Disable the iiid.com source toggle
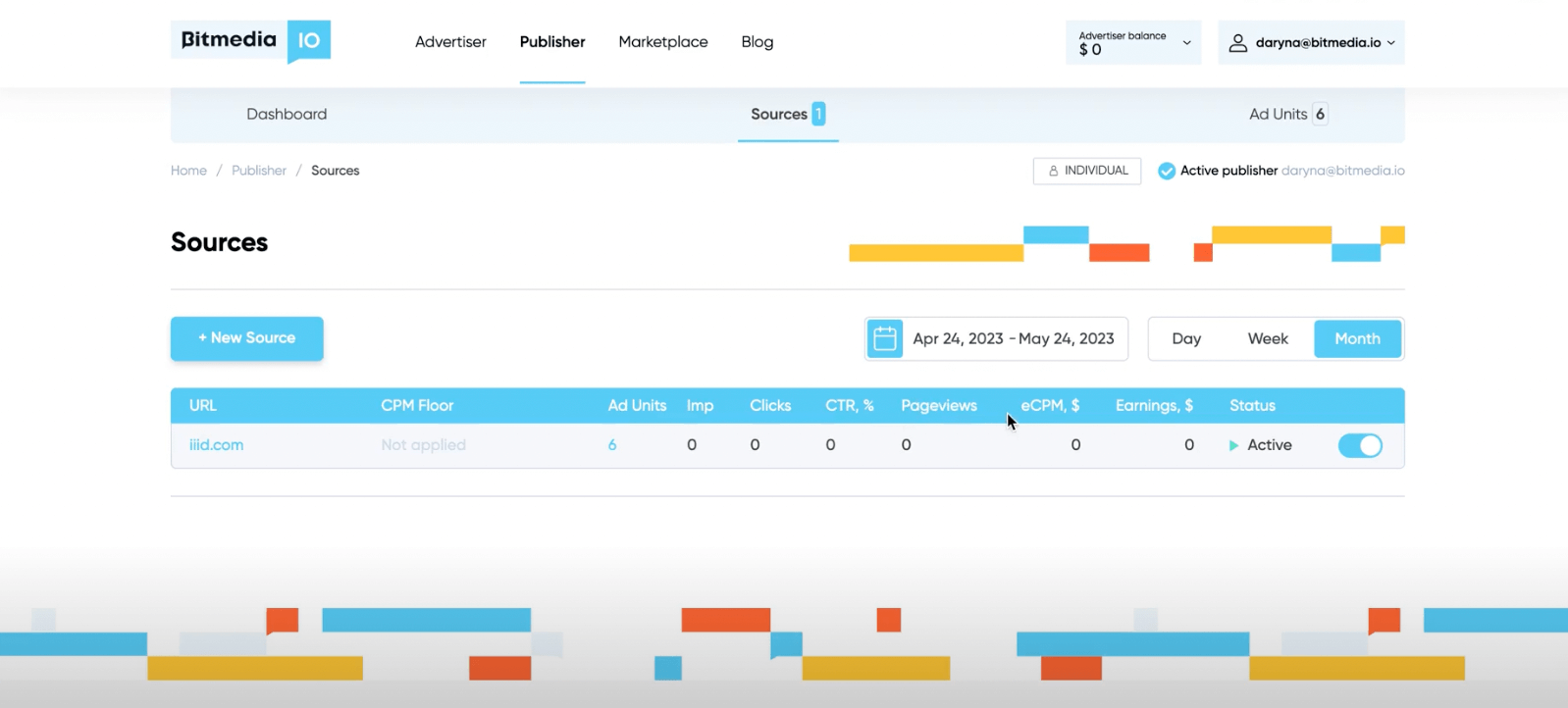Viewport: 1568px width, 708px height. [1359, 445]
